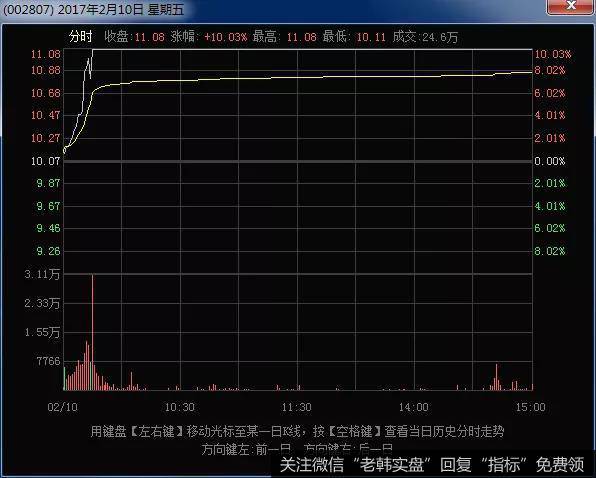Image resolution: width=596 pixels, height=478 pixels.
Task: Select the 成交 24.6万 volume reading
Action: [x=425, y=37]
